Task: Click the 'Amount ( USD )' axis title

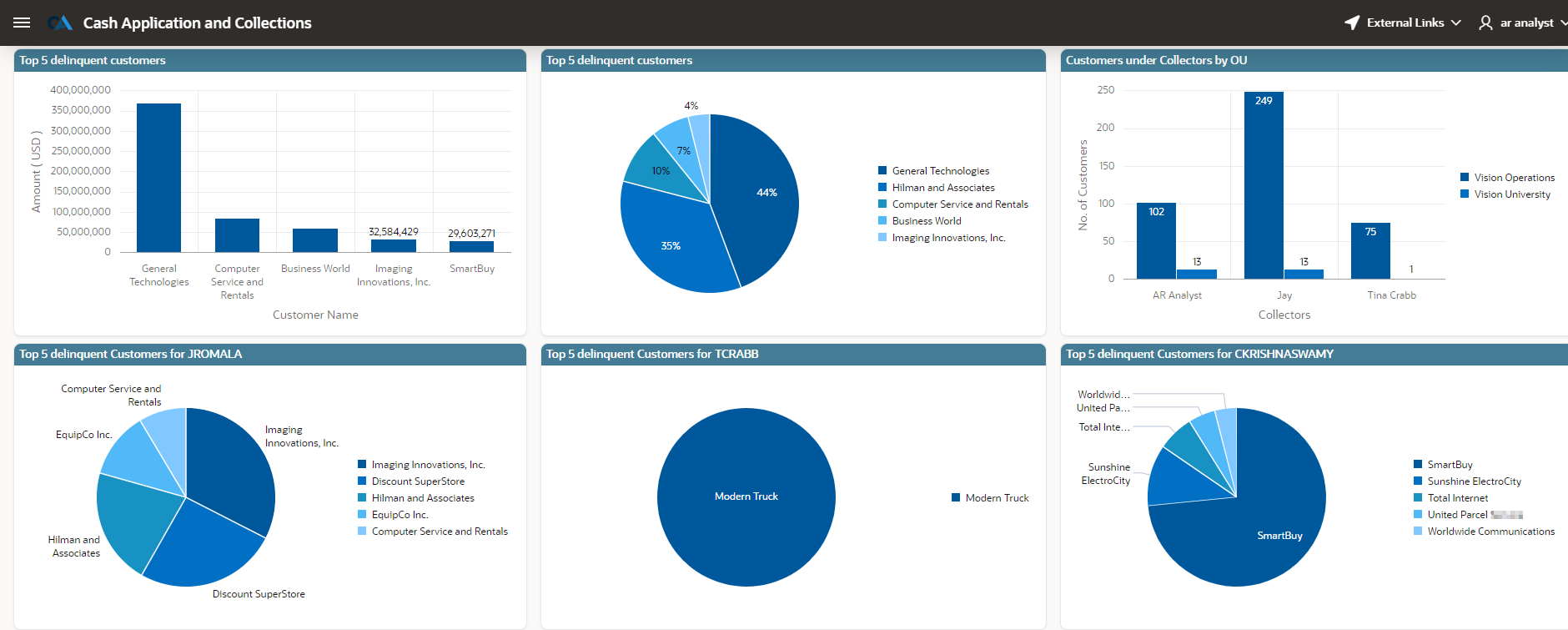Action: (36, 171)
